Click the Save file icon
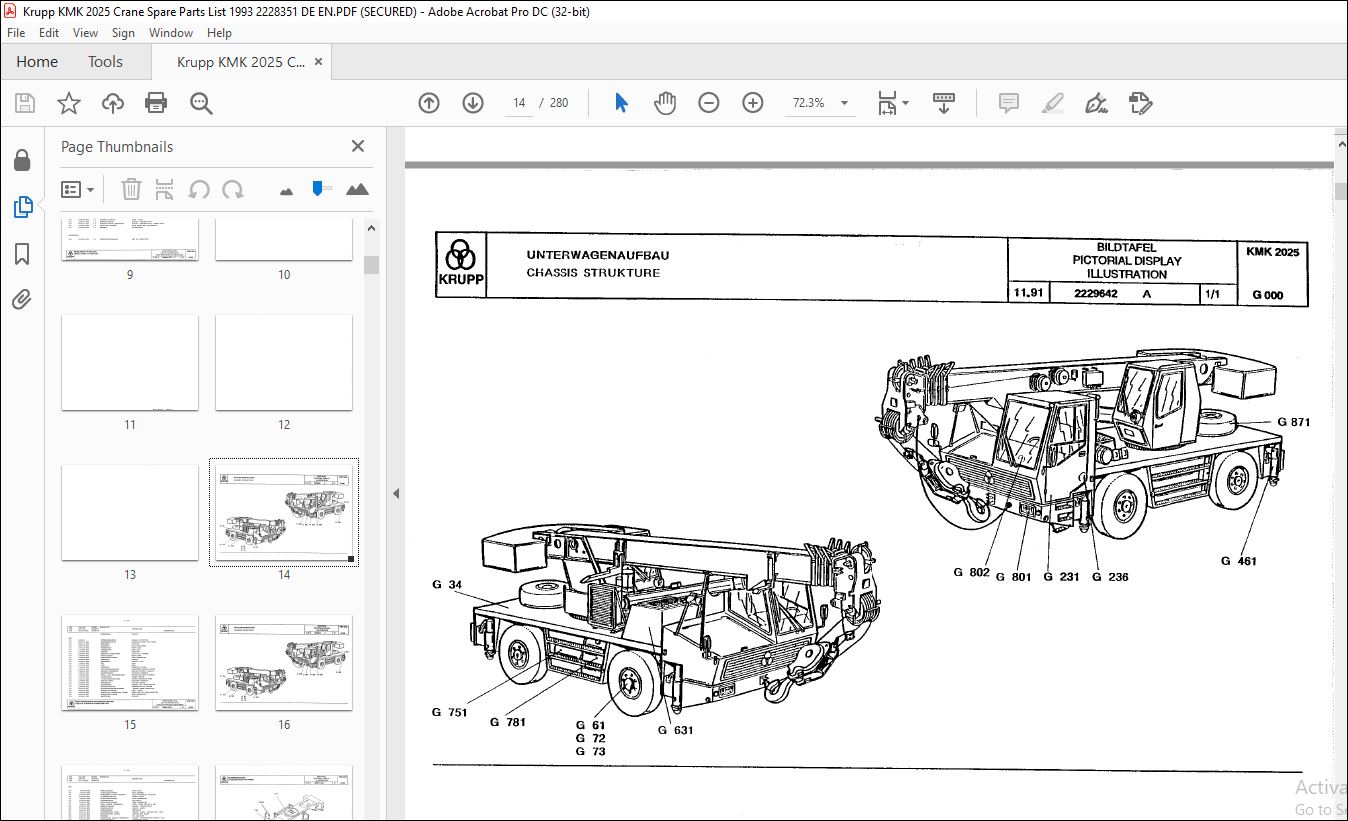The height and width of the screenshot is (821, 1348). point(25,103)
